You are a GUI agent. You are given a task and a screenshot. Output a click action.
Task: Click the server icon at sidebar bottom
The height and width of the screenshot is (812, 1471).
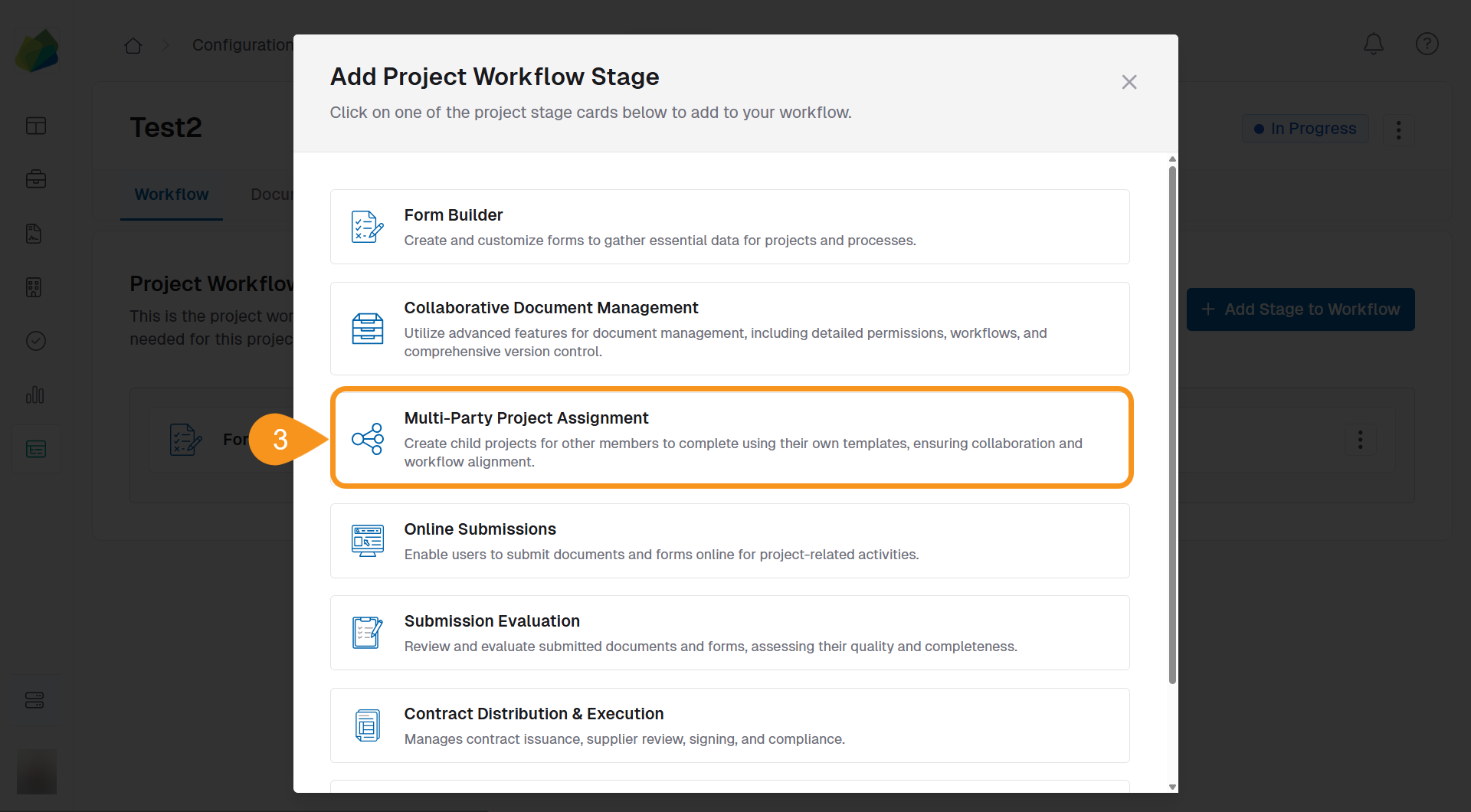click(35, 699)
